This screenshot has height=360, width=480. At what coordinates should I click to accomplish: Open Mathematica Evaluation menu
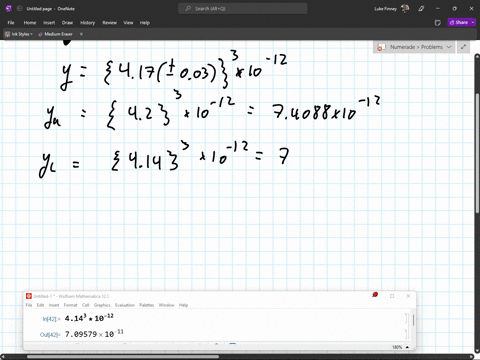click(125, 305)
